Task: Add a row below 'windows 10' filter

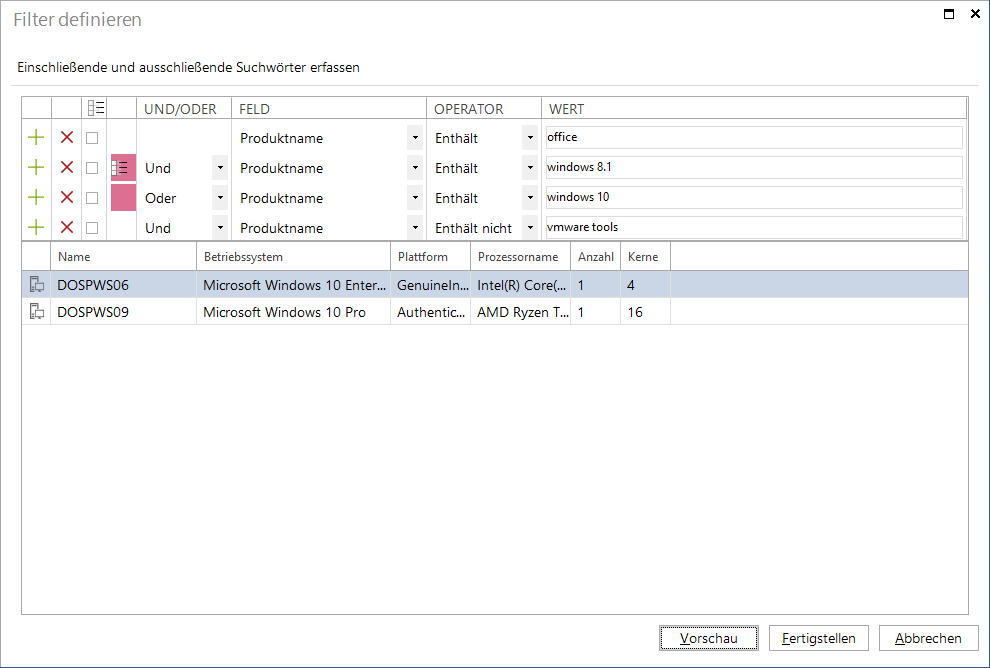Action: [36, 198]
